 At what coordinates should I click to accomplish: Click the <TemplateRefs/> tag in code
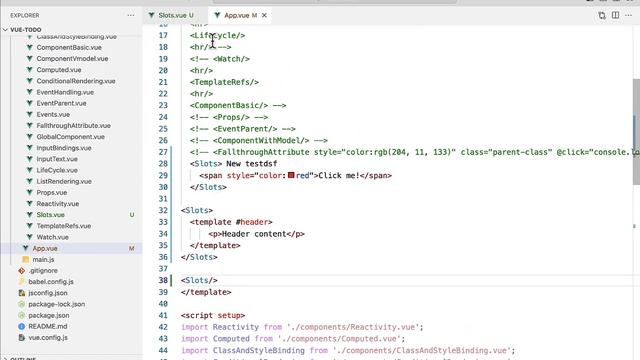(x=224, y=82)
